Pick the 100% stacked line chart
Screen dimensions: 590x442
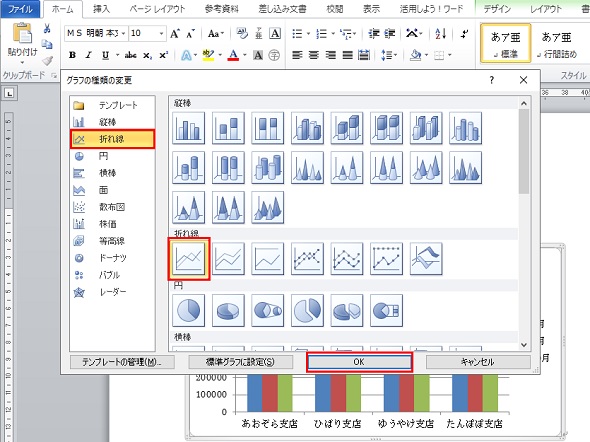point(268,258)
